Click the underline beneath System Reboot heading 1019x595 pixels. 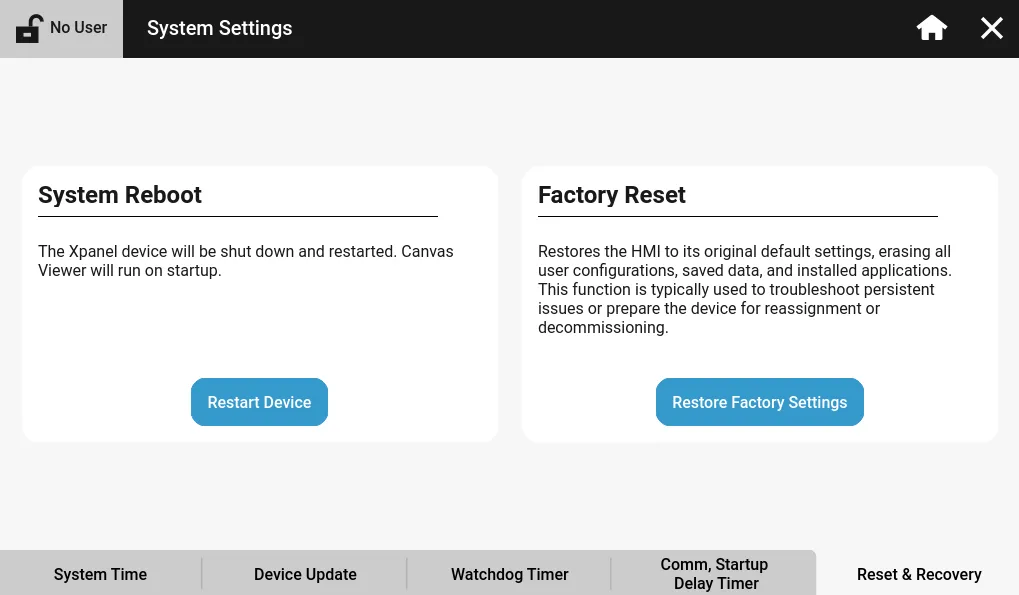click(238, 216)
